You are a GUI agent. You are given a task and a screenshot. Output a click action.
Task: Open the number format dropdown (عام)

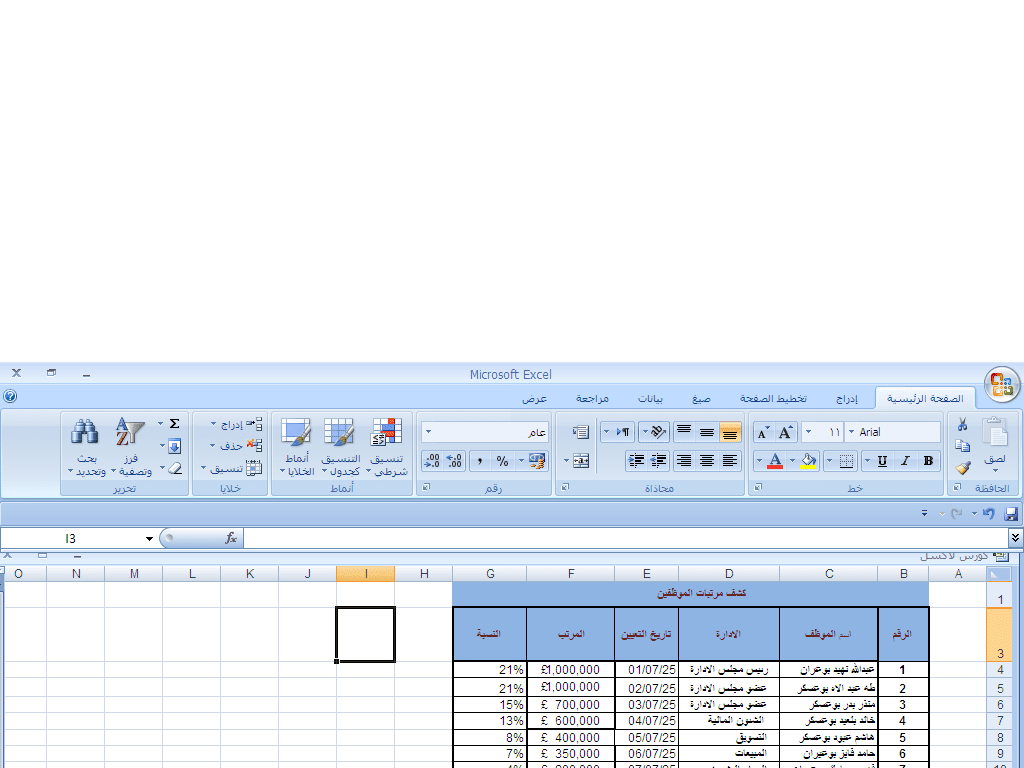click(428, 432)
